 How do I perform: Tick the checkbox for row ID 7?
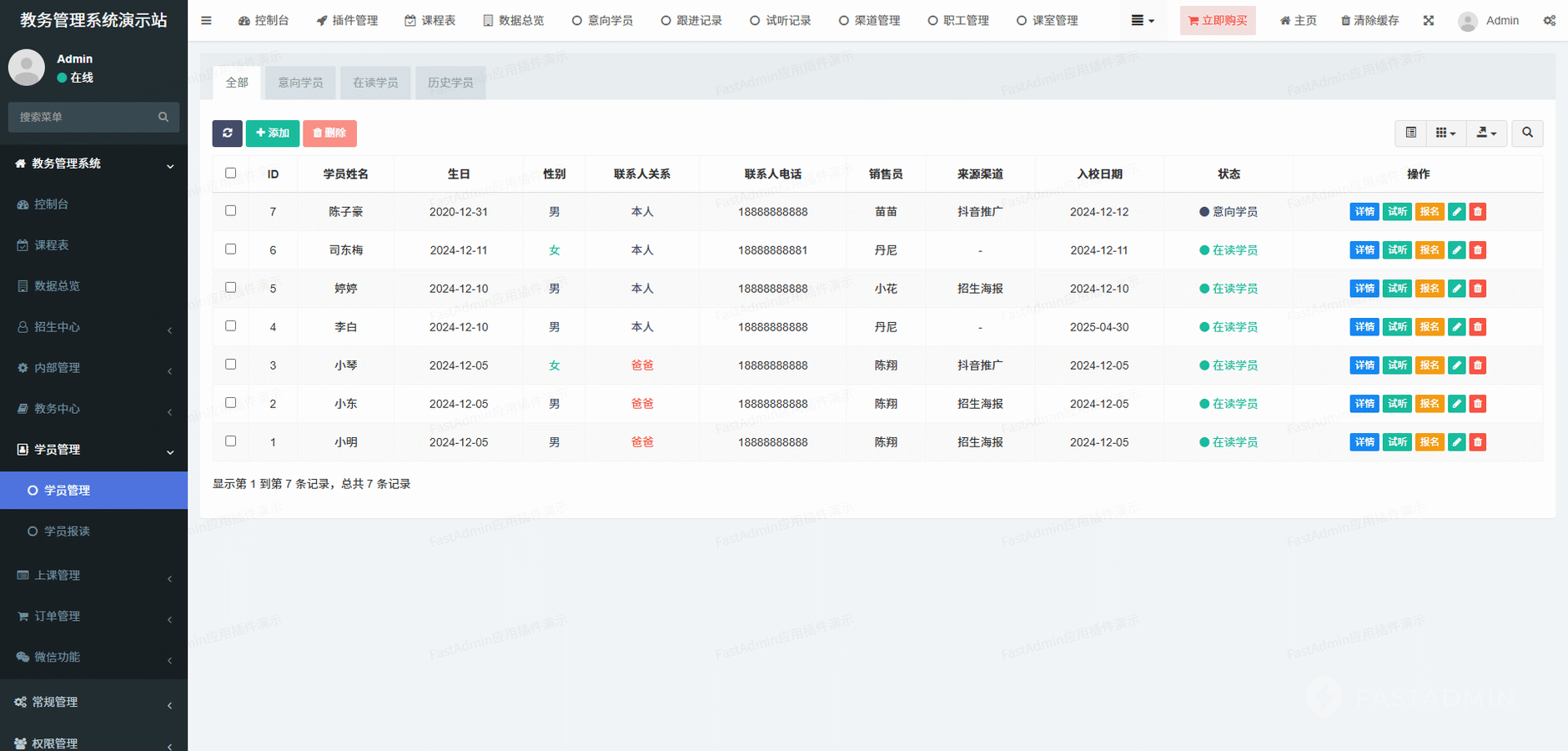pyautogui.click(x=231, y=211)
